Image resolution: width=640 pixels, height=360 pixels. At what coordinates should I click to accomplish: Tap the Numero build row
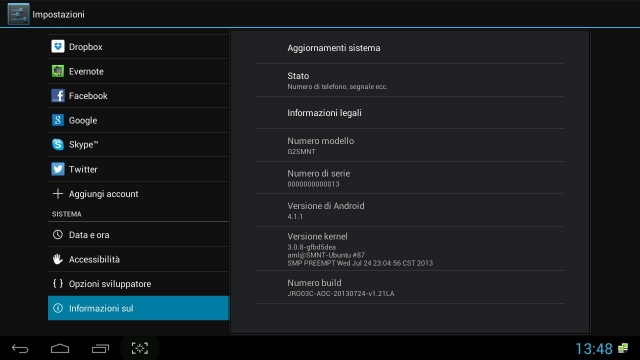click(410, 287)
